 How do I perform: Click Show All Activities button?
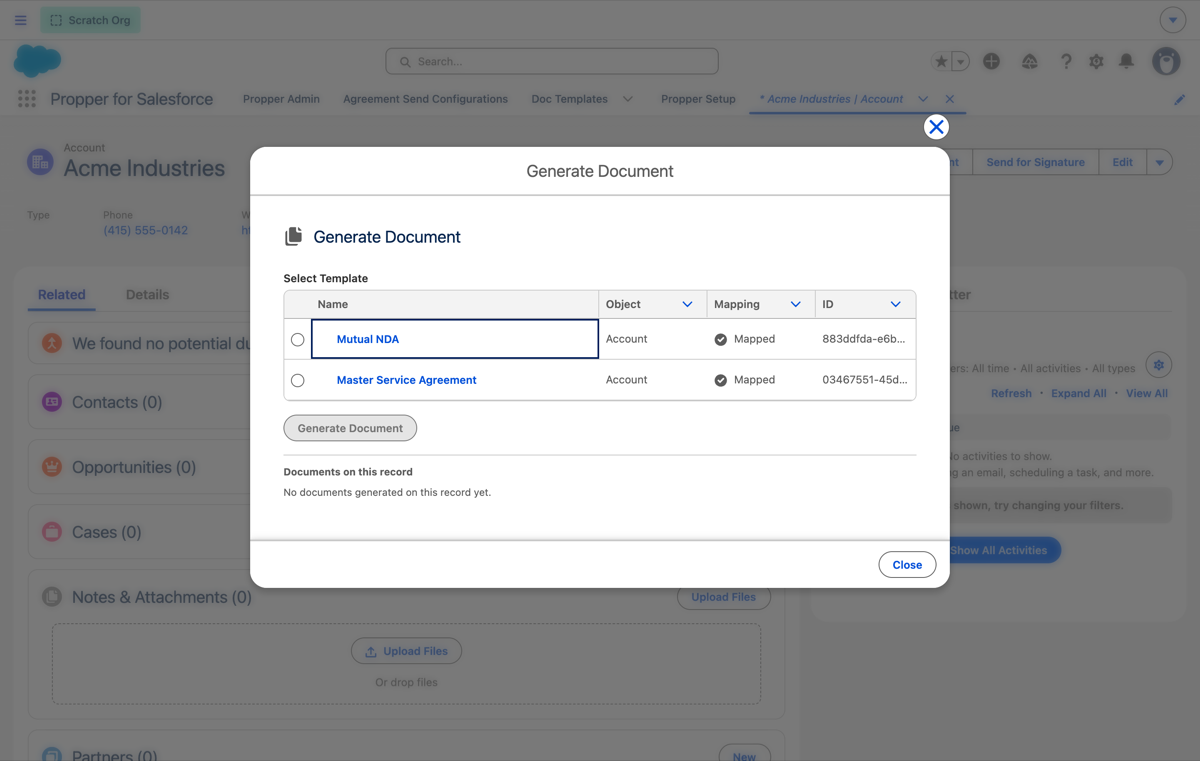(998, 550)
